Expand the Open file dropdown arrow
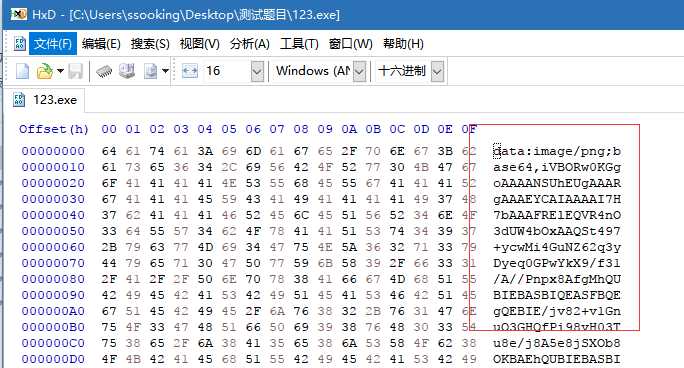 (x=60, y=71)
